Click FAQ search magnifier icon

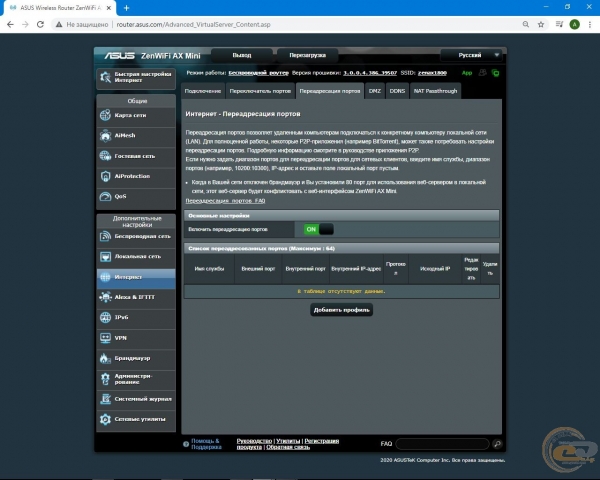tap(497, 444)
